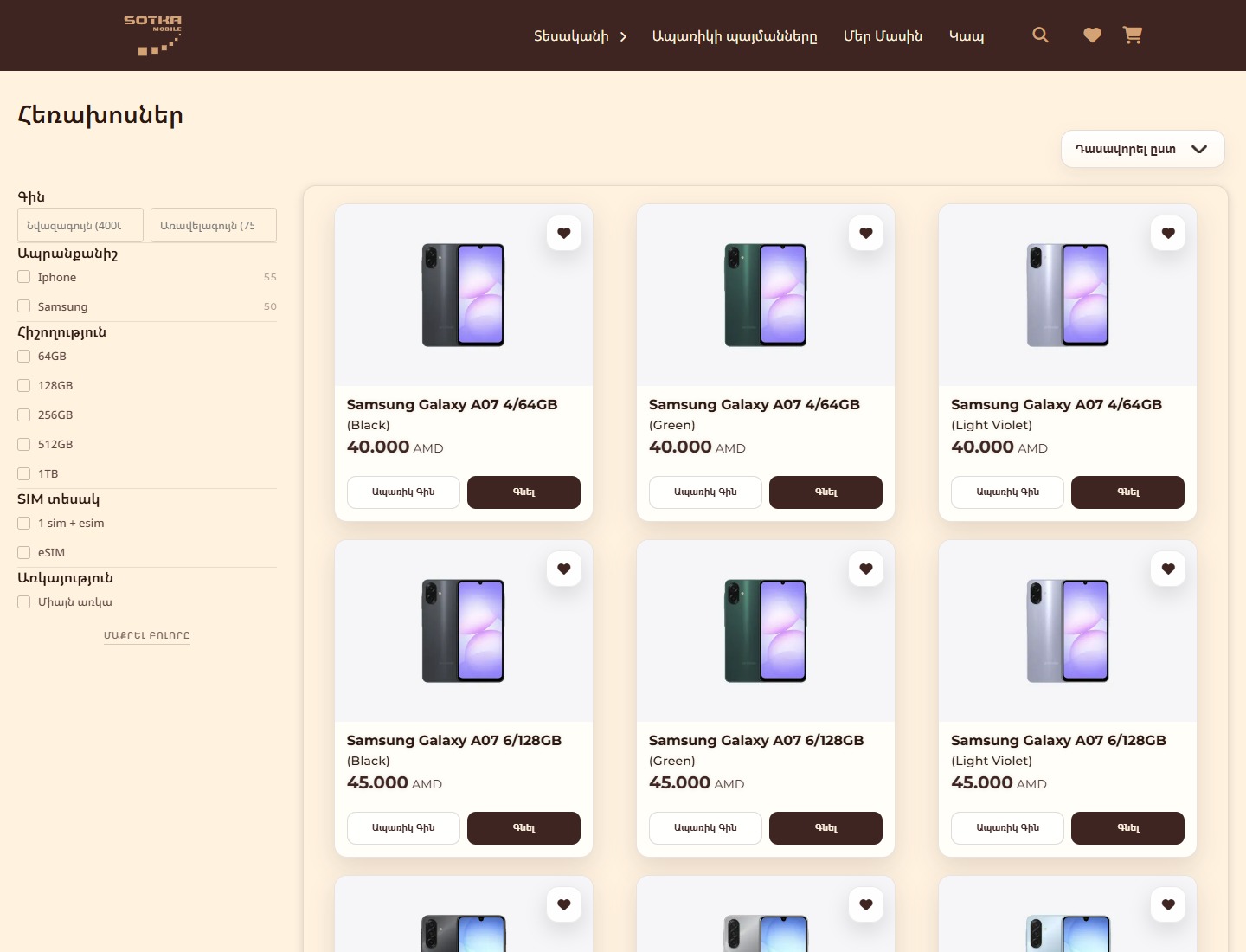Viewport: 1246px width, 952px height.
Task: Enable the 512GB memory filter
Action: 24,444
